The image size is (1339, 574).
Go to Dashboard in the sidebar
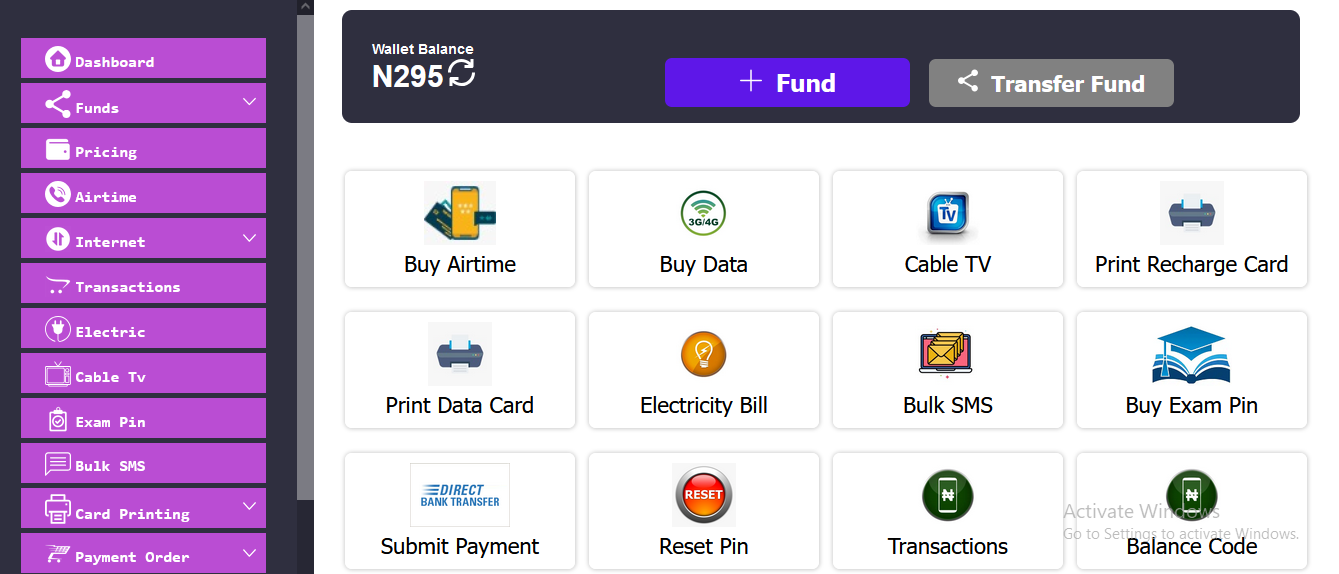tap(143, 58)
